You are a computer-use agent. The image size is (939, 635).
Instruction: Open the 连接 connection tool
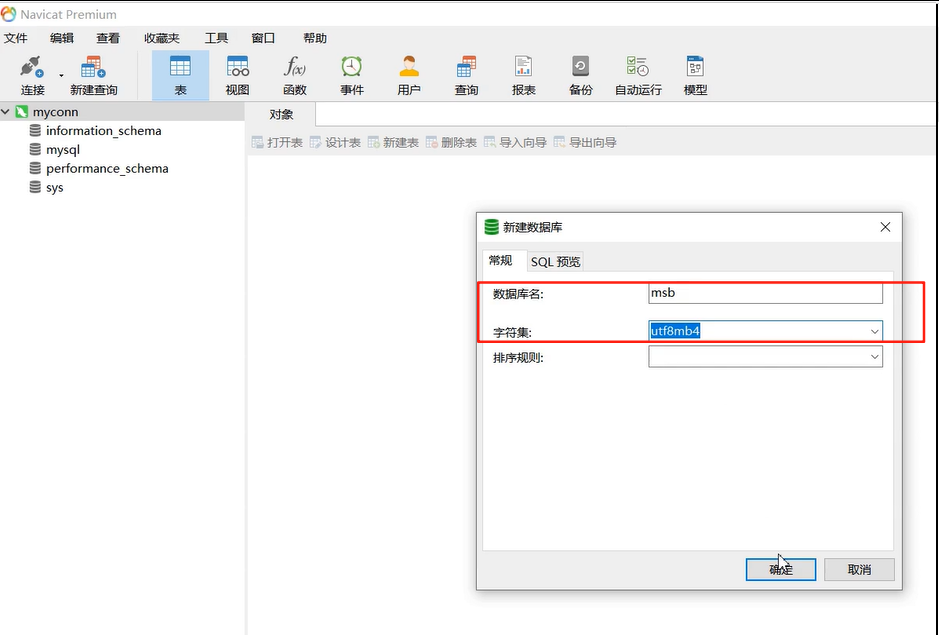(32, 75)
